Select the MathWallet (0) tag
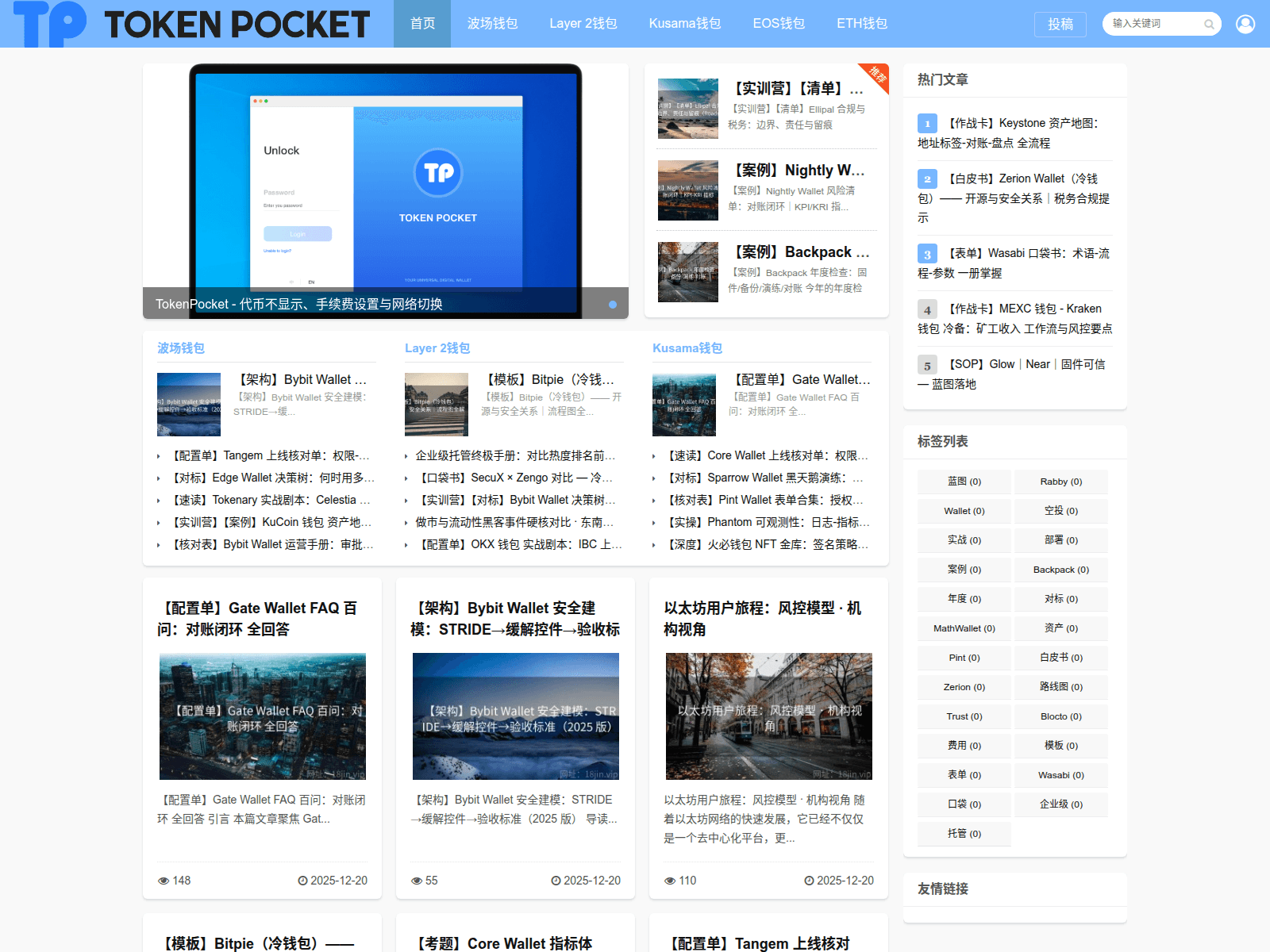 (x=964, y=628)
